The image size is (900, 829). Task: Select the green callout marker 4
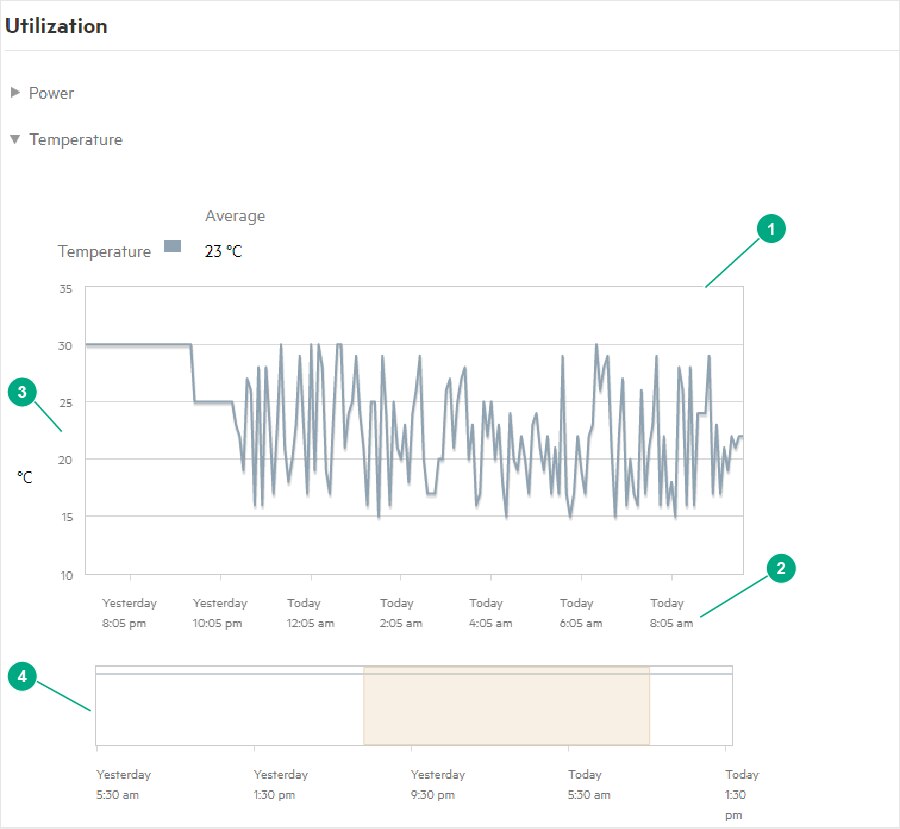tap(23, 677)
